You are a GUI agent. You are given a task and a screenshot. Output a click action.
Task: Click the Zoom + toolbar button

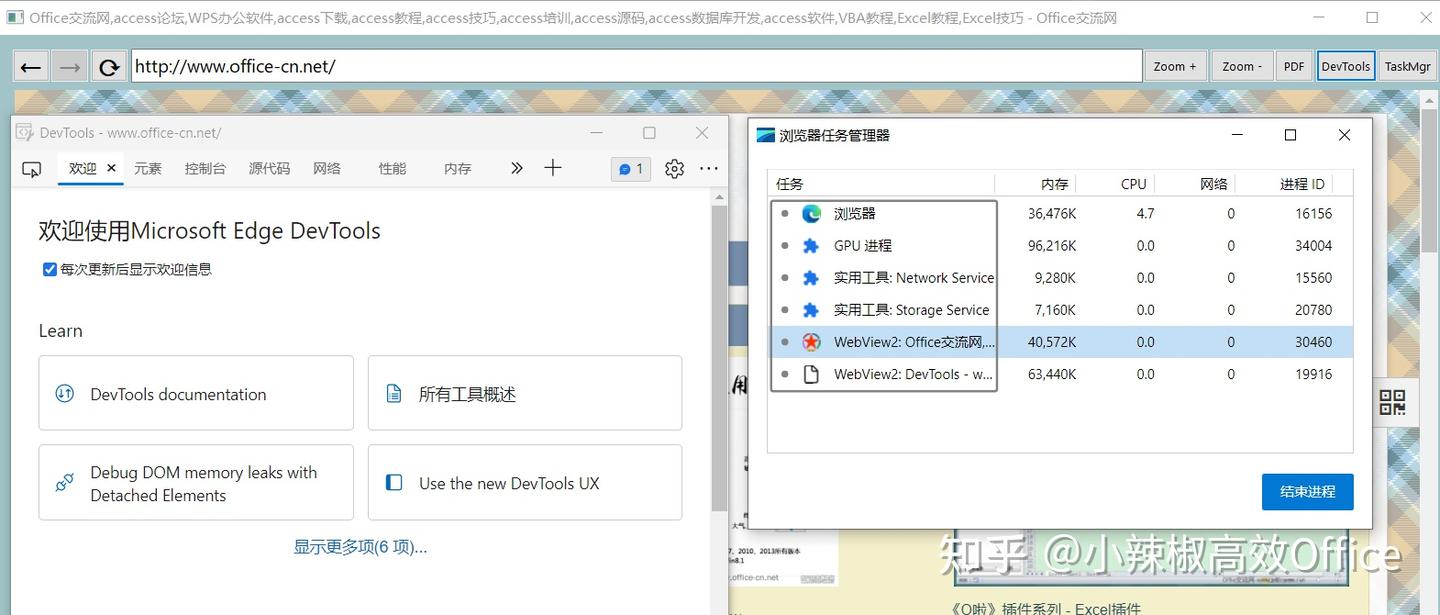click(1175, 65)
